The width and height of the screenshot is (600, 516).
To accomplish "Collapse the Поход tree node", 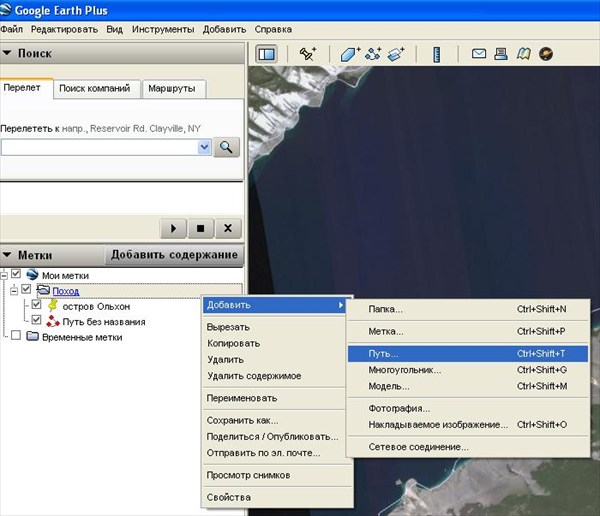I will pyautogui.click(x=14, y=291).
